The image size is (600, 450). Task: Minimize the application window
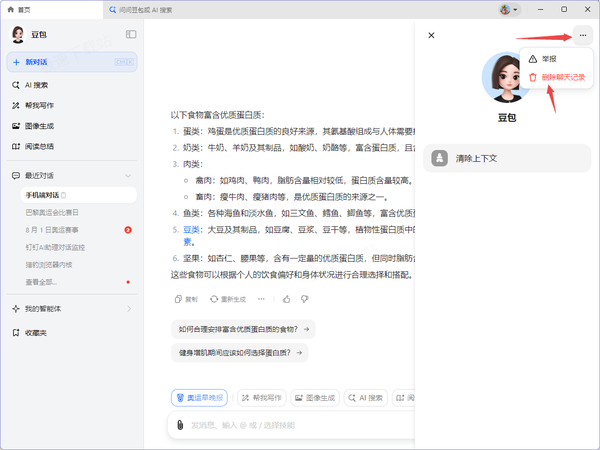[540, 10]
